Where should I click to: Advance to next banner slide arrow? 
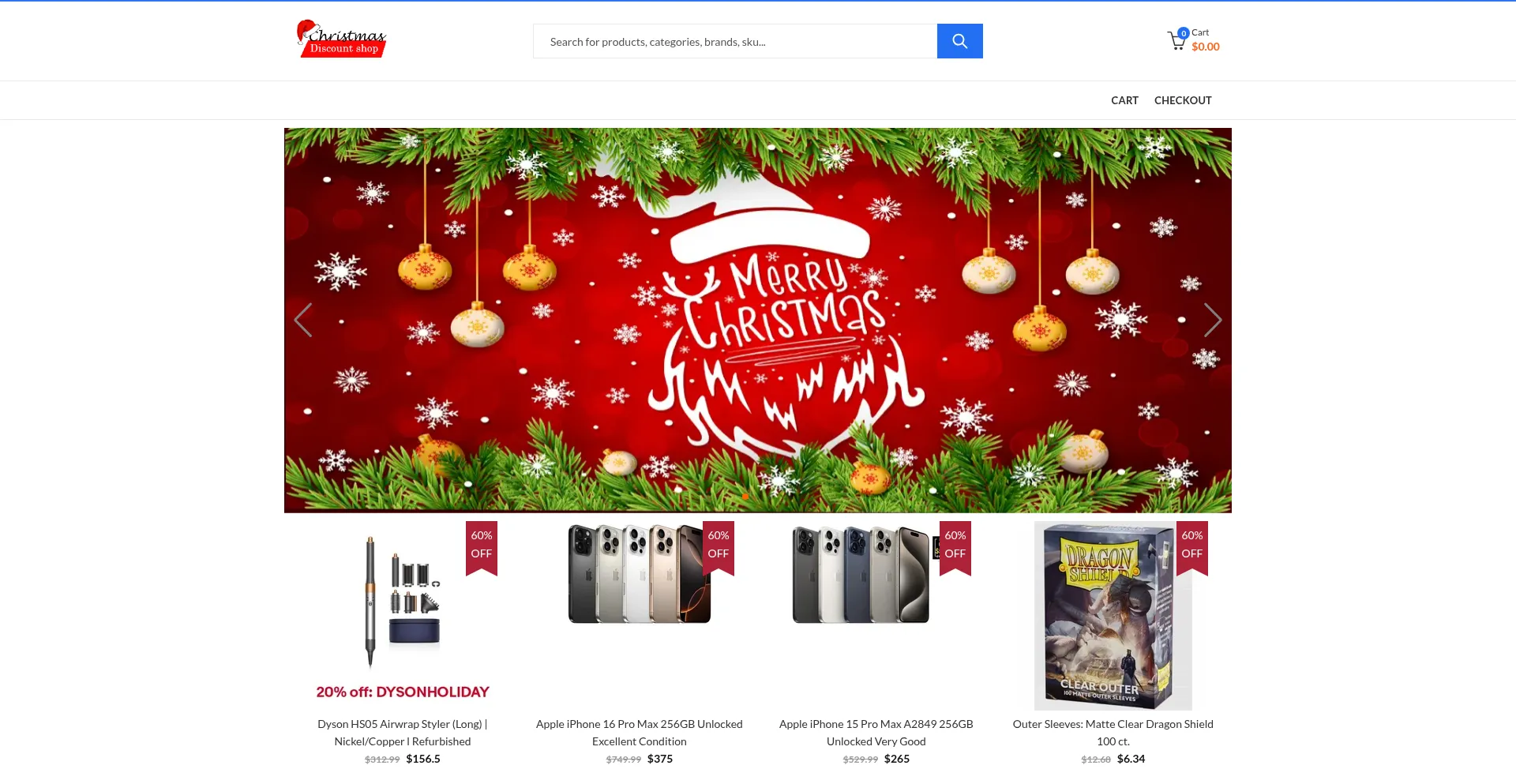1212,321
